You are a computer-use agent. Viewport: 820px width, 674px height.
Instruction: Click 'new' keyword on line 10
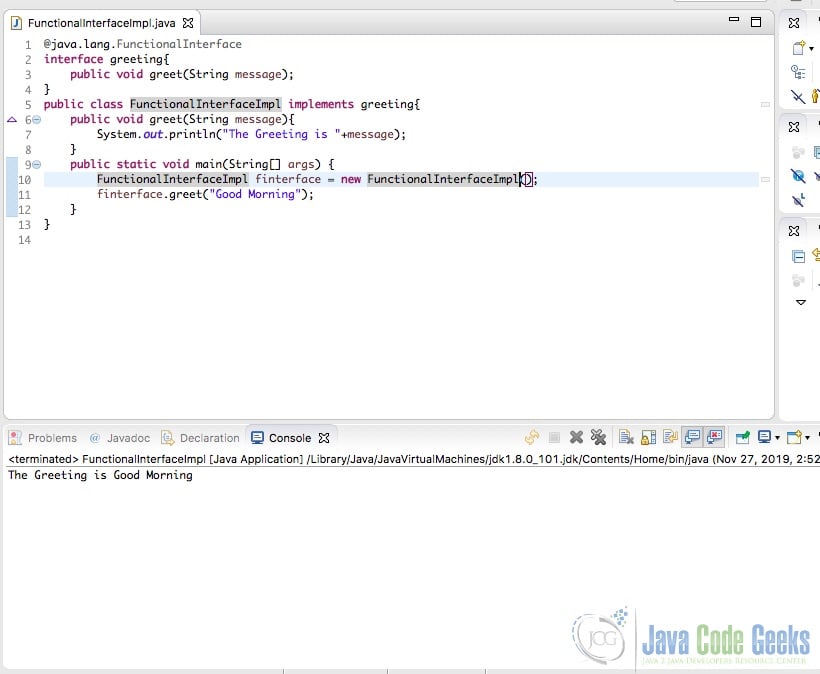pos(351,179)
